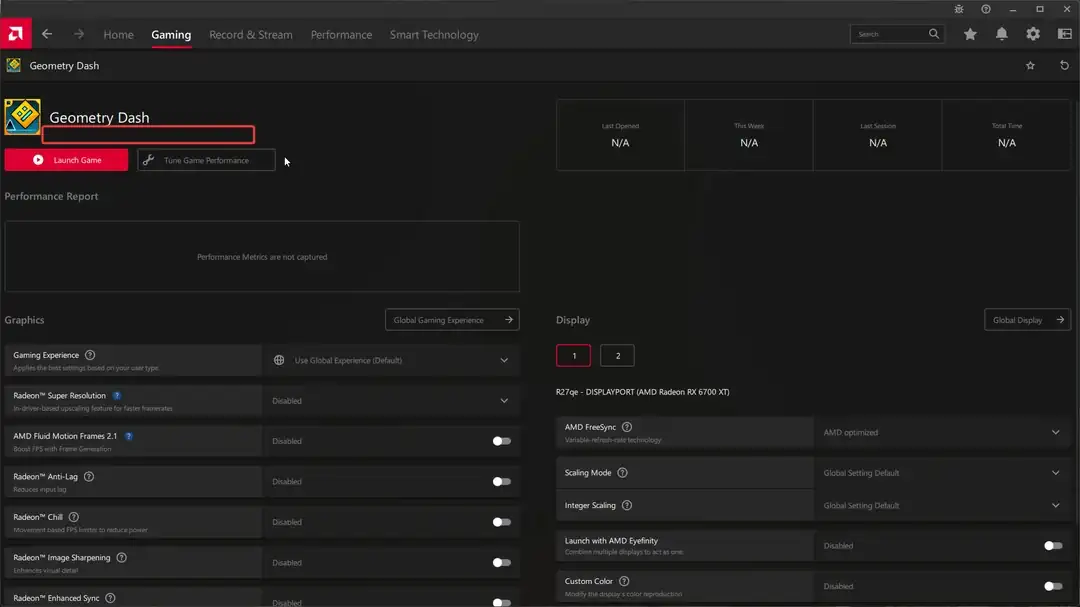Click the Last Opened stat card
The image size is (1080, 607).
tap(621, 135)
